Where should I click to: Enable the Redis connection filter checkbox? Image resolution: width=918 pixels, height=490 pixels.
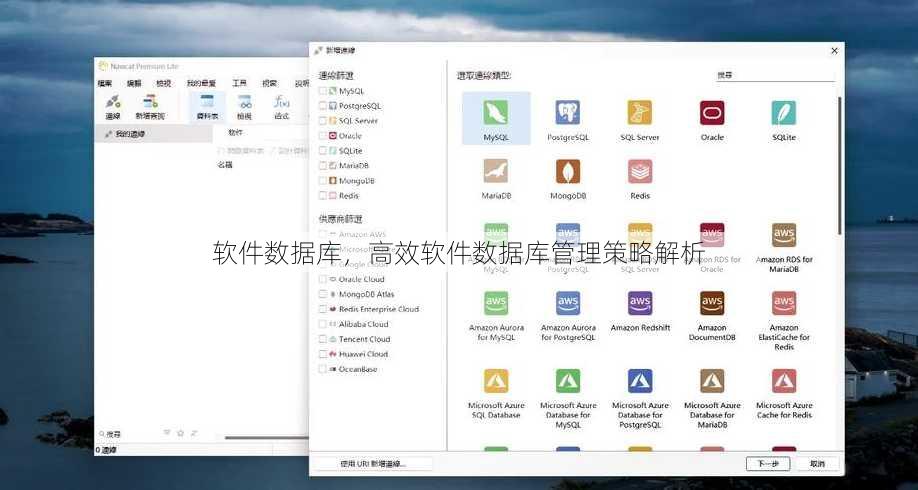(323, 196)
